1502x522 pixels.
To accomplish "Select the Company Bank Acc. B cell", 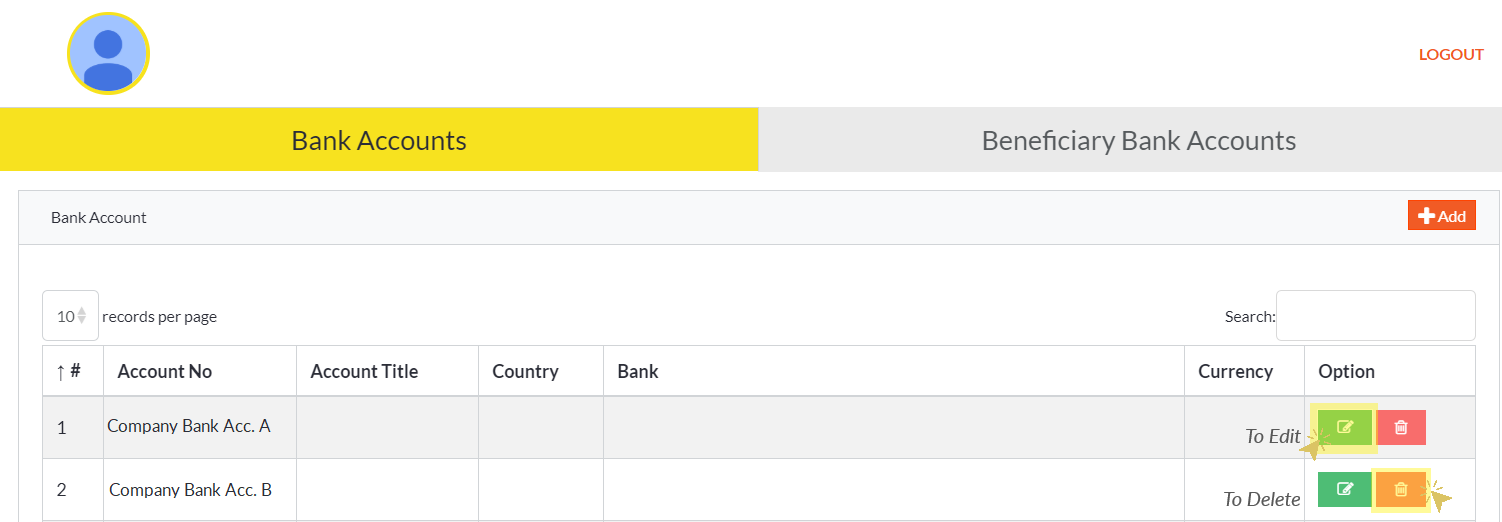I will pos(190,490).
